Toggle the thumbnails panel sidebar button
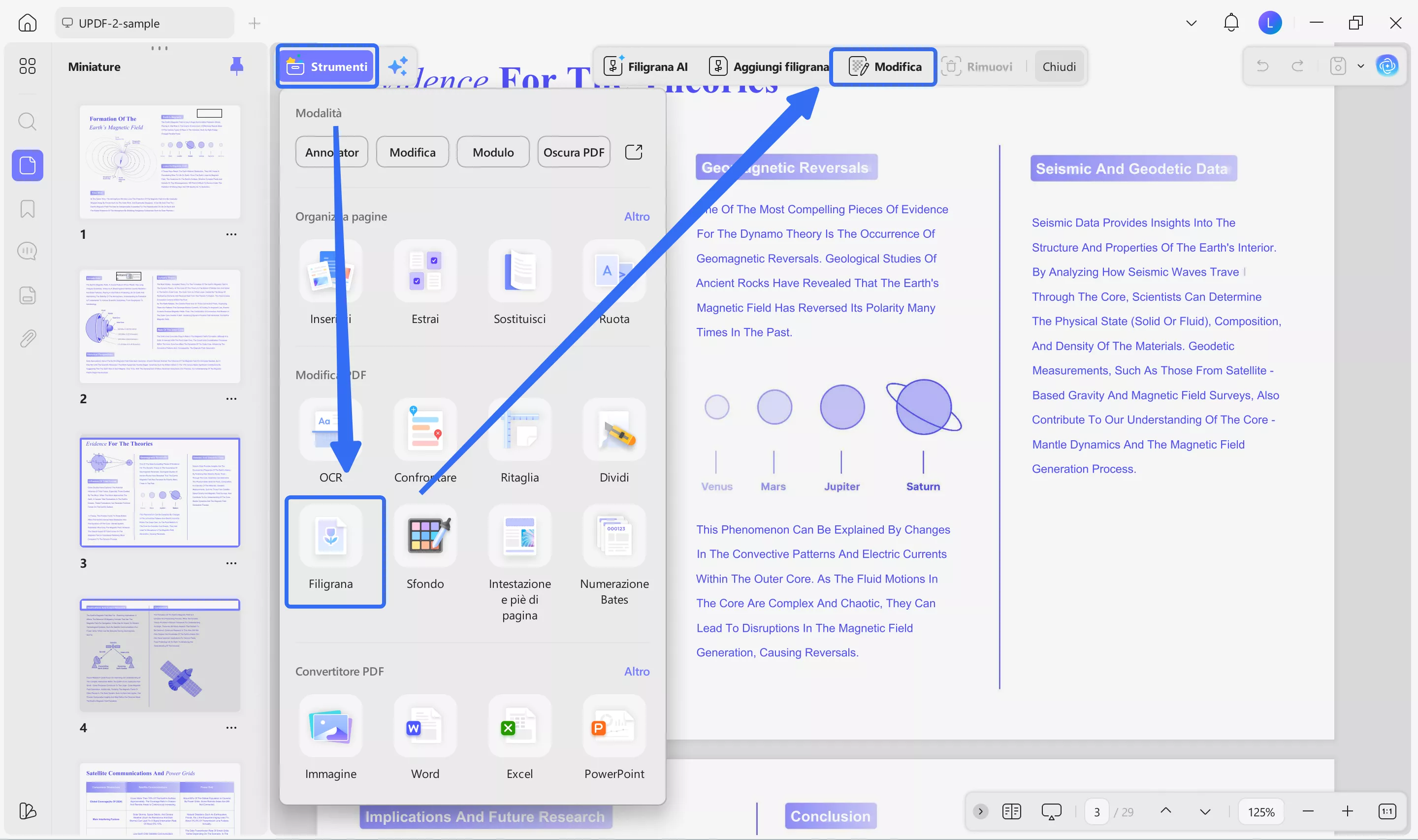 27,165
